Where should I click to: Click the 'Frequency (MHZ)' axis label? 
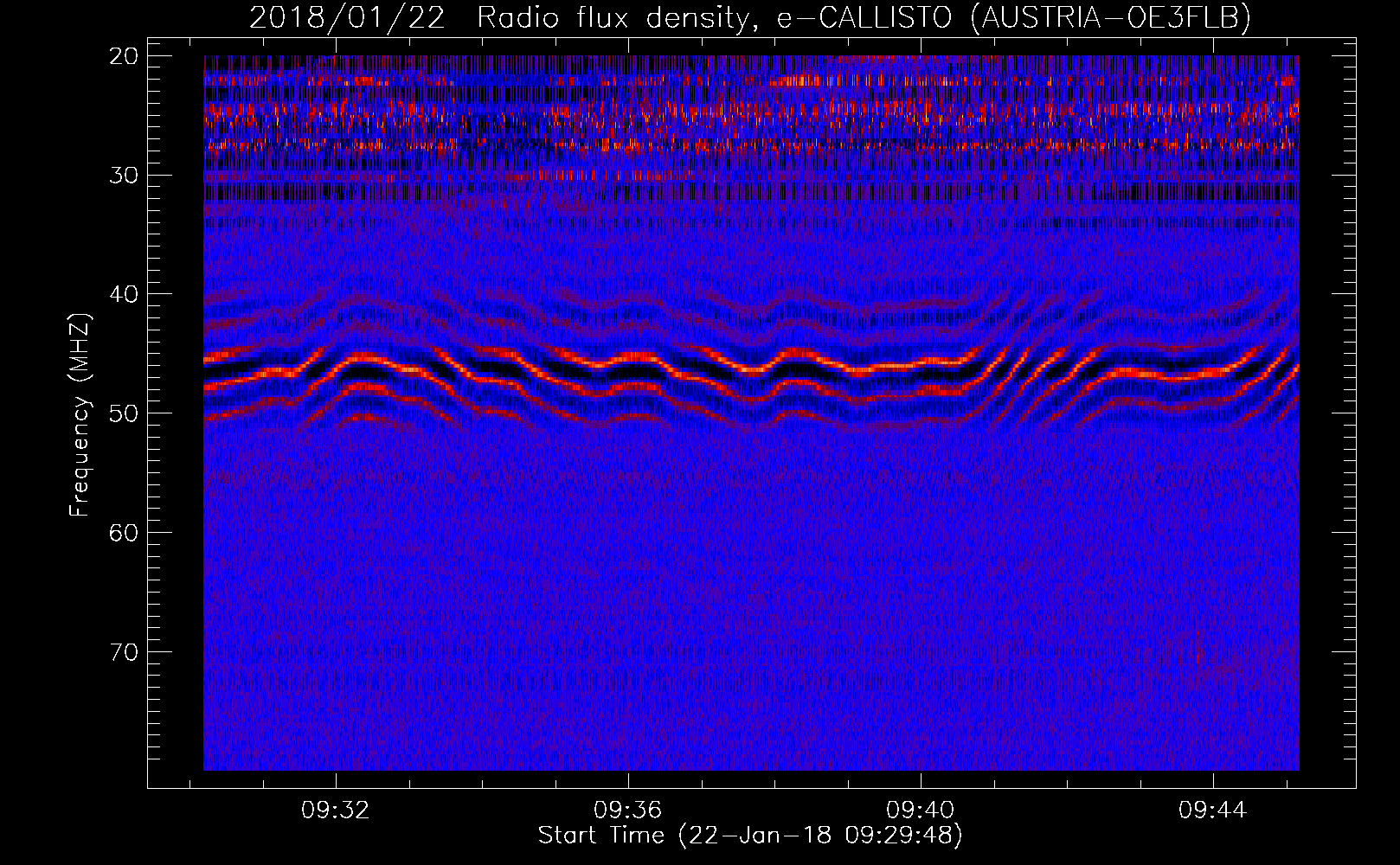(80, 415)
